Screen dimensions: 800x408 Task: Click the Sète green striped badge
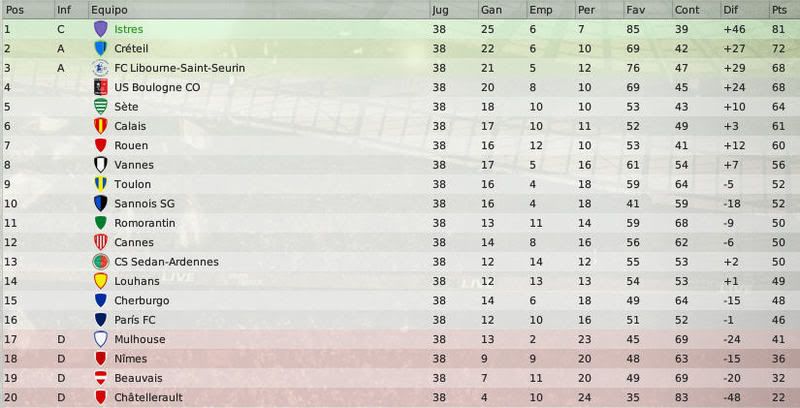pyautogui.click(x=101, y=107)
